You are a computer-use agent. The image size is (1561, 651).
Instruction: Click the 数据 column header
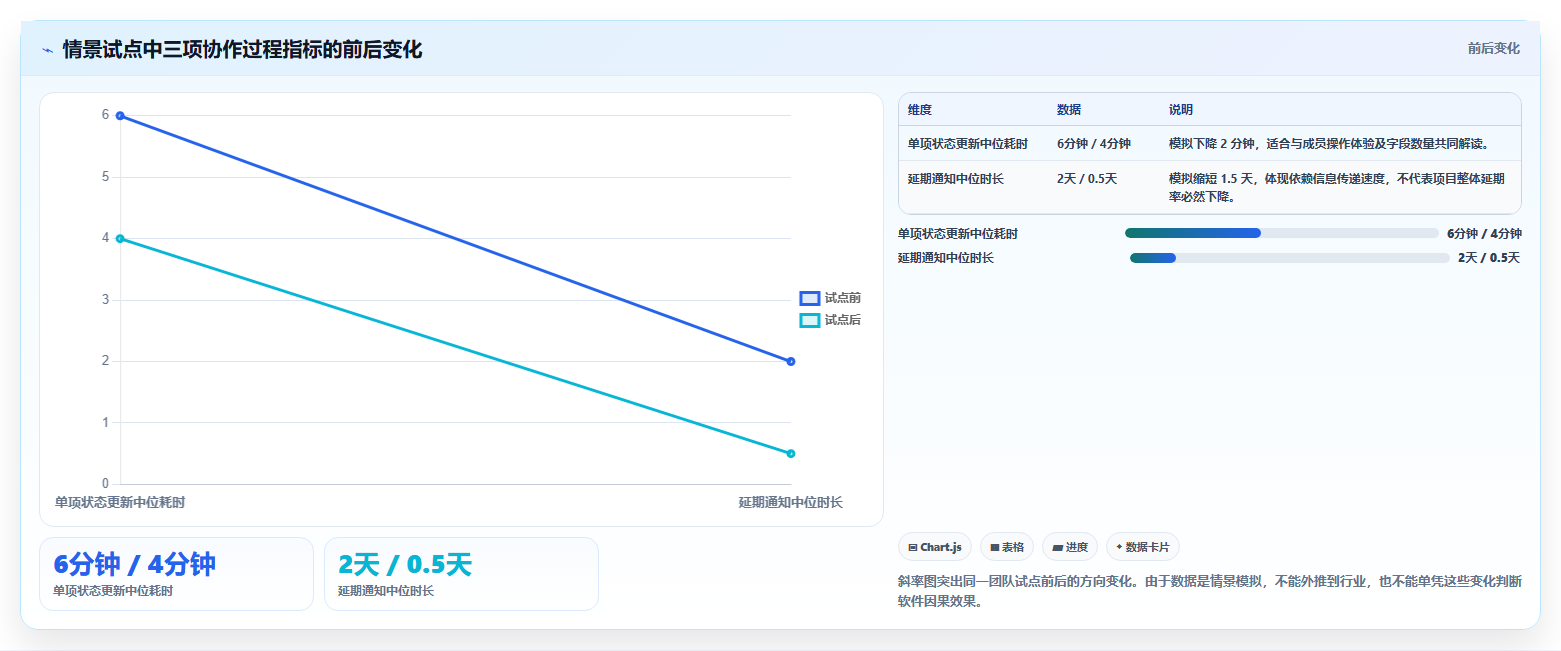[x=1069, y=110]
